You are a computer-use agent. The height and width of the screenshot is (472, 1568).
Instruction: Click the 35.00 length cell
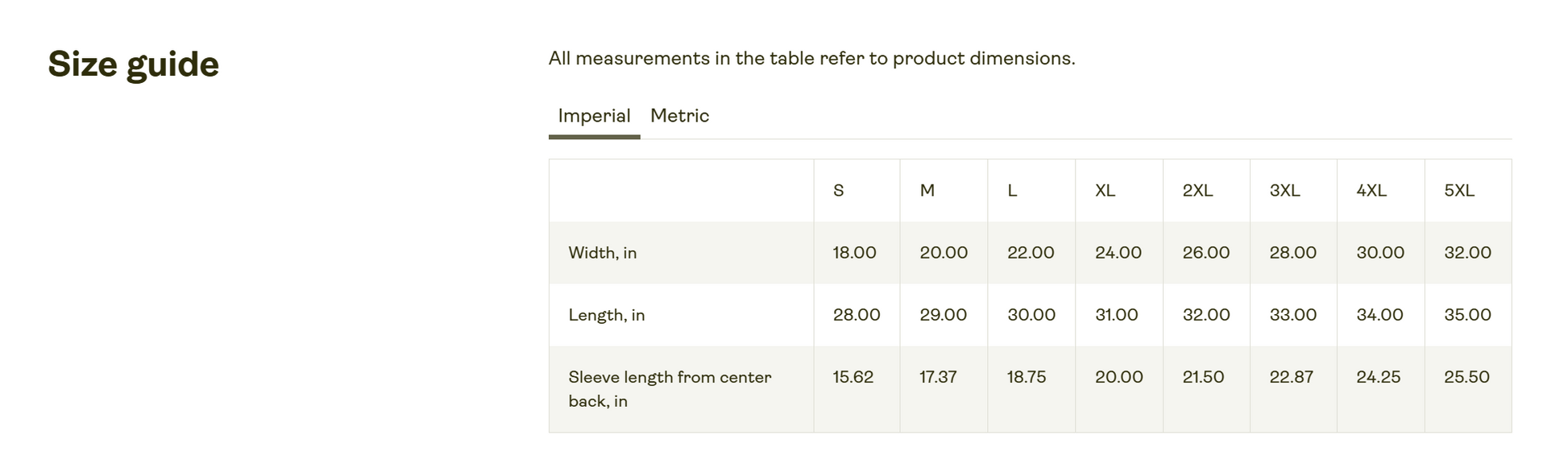pos(1467,315)
